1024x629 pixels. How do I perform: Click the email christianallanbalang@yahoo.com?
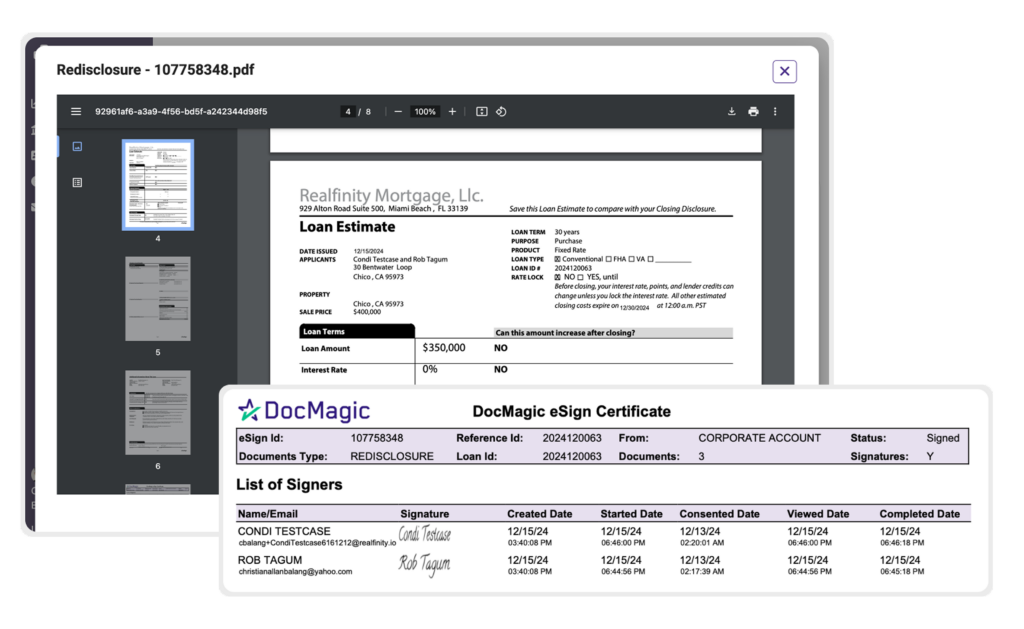tap(295, 572)
